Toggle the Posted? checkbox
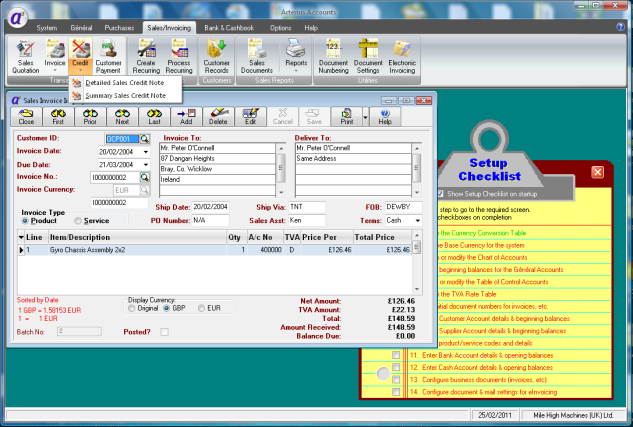 point(164,332)
